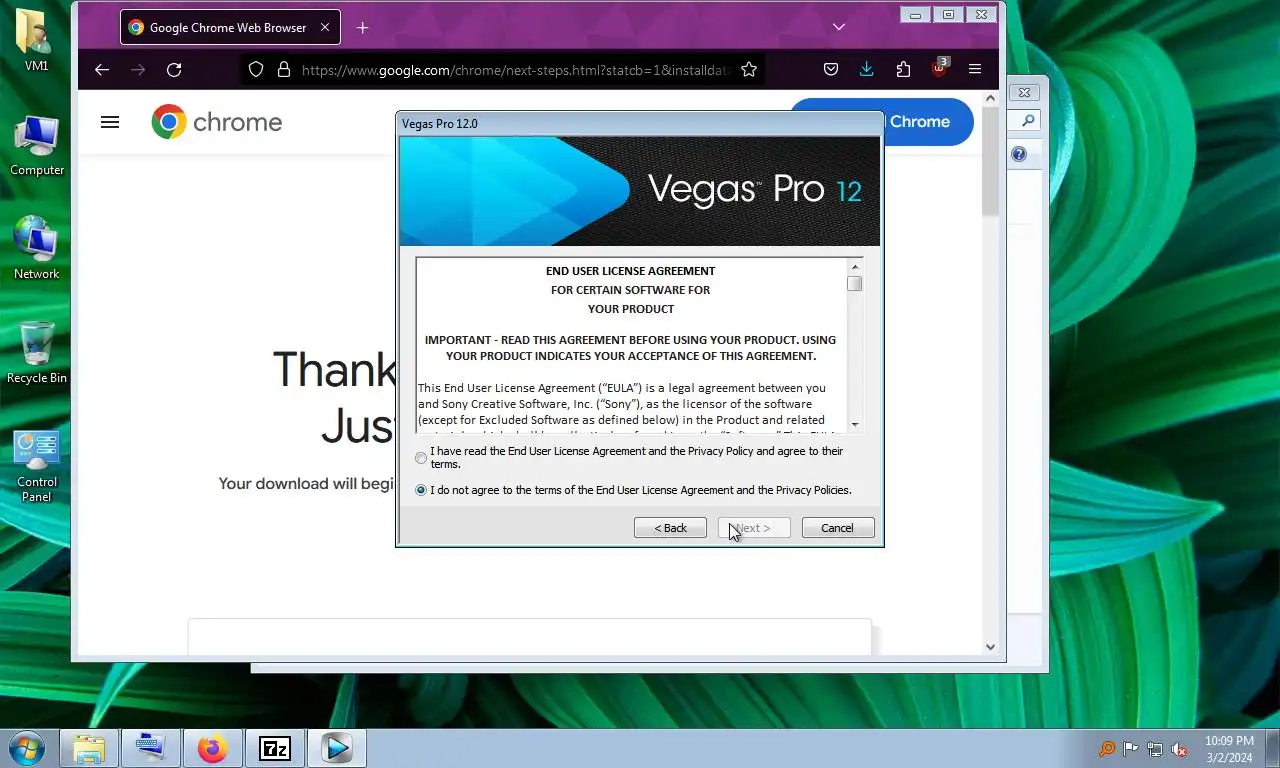Click 'END USER LICENSE AGREEMENT' heading

click(x=630, y=271)
